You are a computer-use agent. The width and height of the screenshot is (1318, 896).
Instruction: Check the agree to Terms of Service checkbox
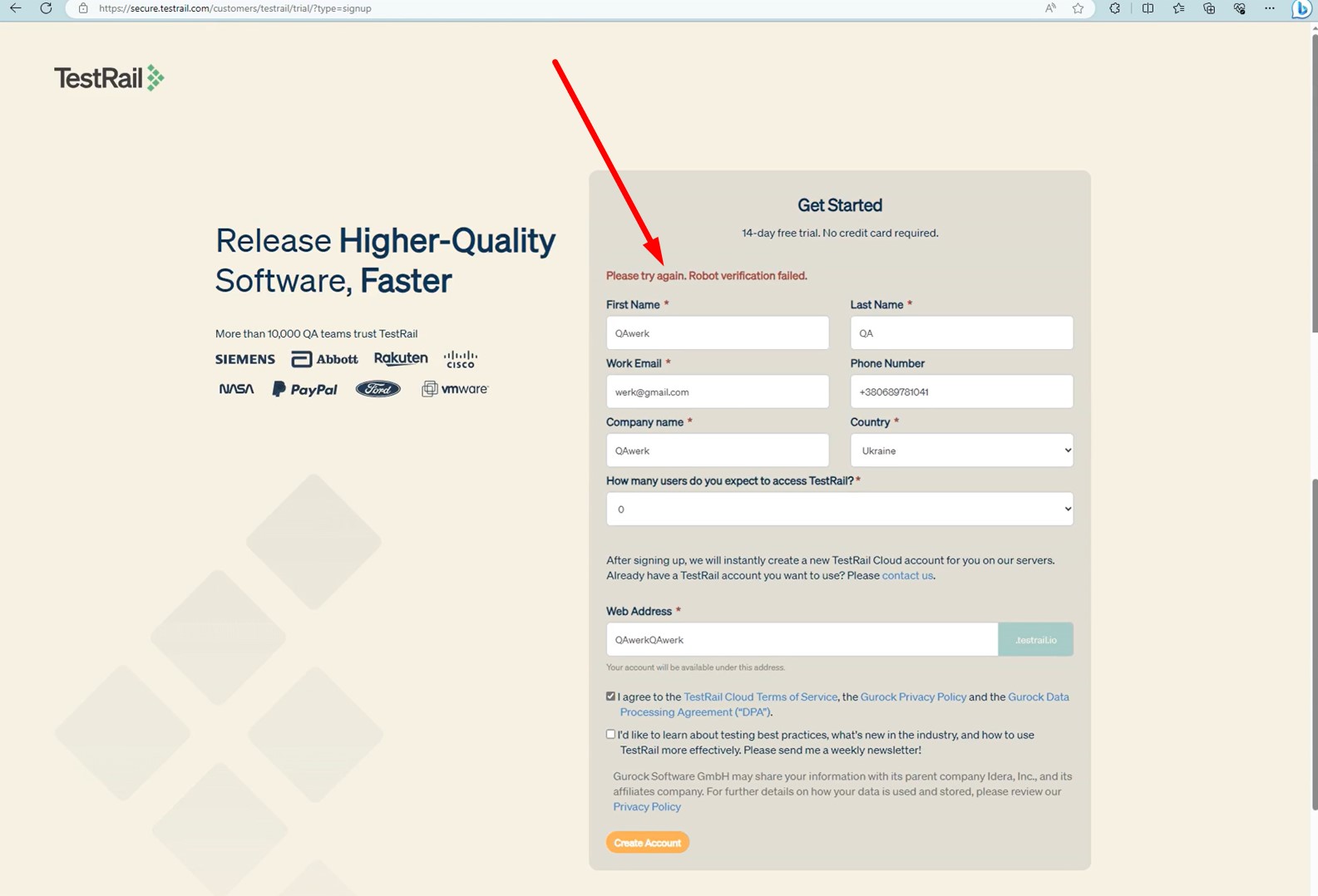610,697
